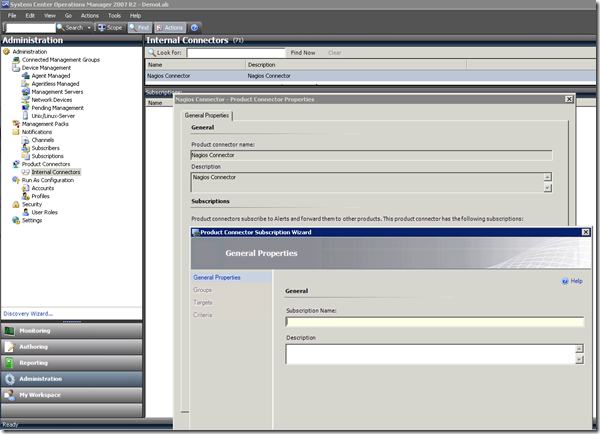
Task: Close the Product Connector Subscription Wizard
Action: pyautogui.click(x=585, y=232)
